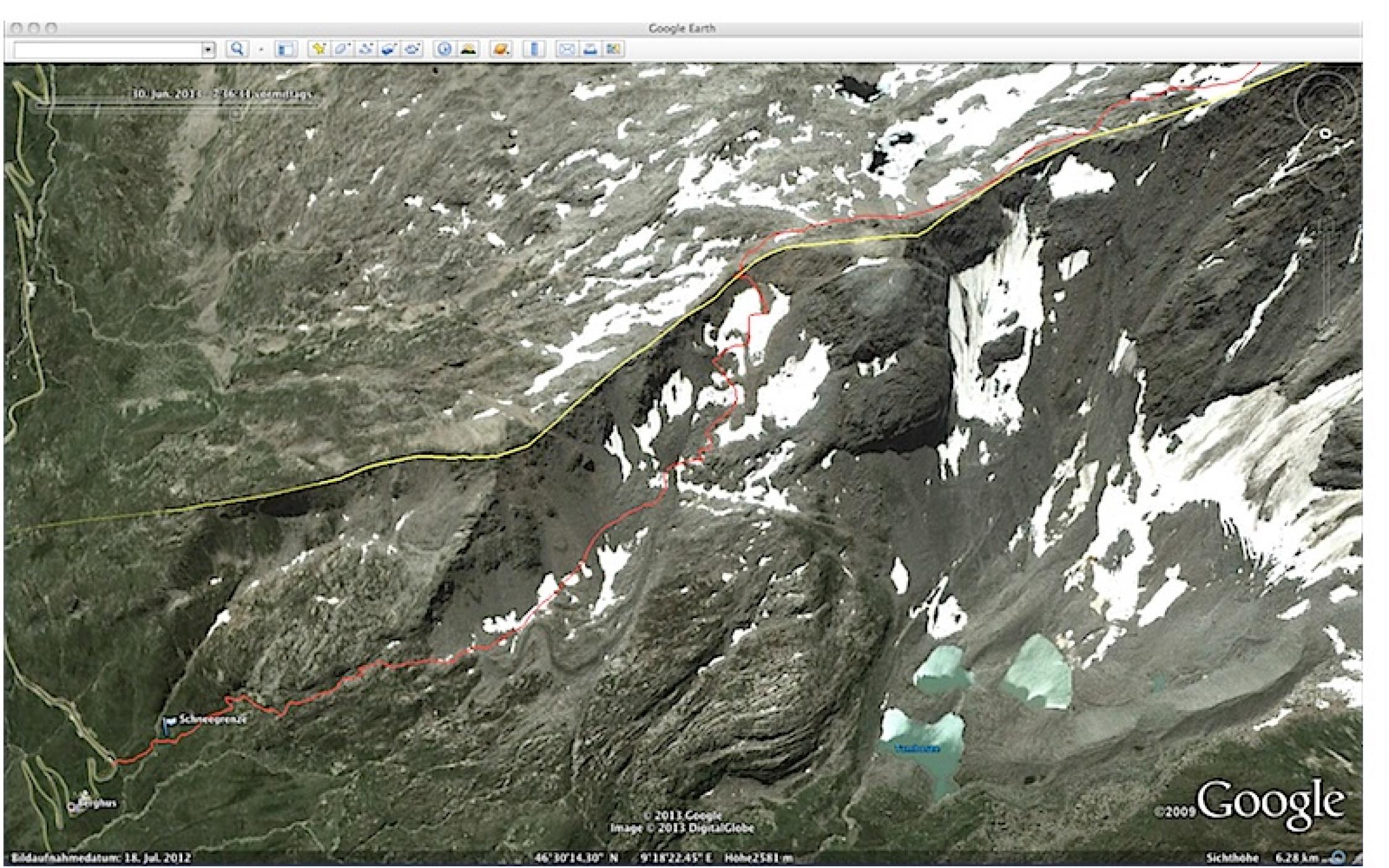Toggle the sidebar panel view

[x=285, y=49]
